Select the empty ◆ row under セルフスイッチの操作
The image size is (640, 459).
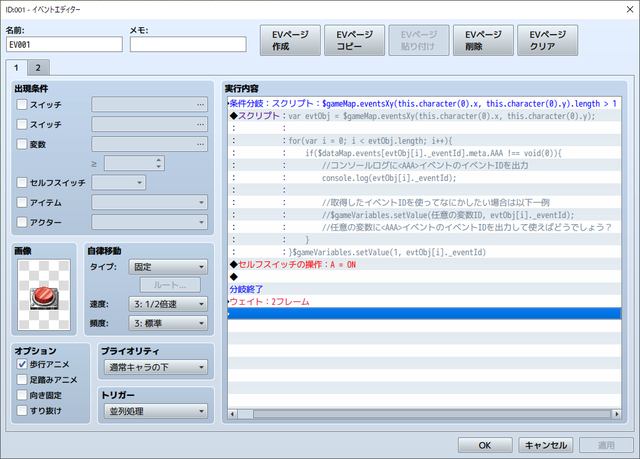424,277
